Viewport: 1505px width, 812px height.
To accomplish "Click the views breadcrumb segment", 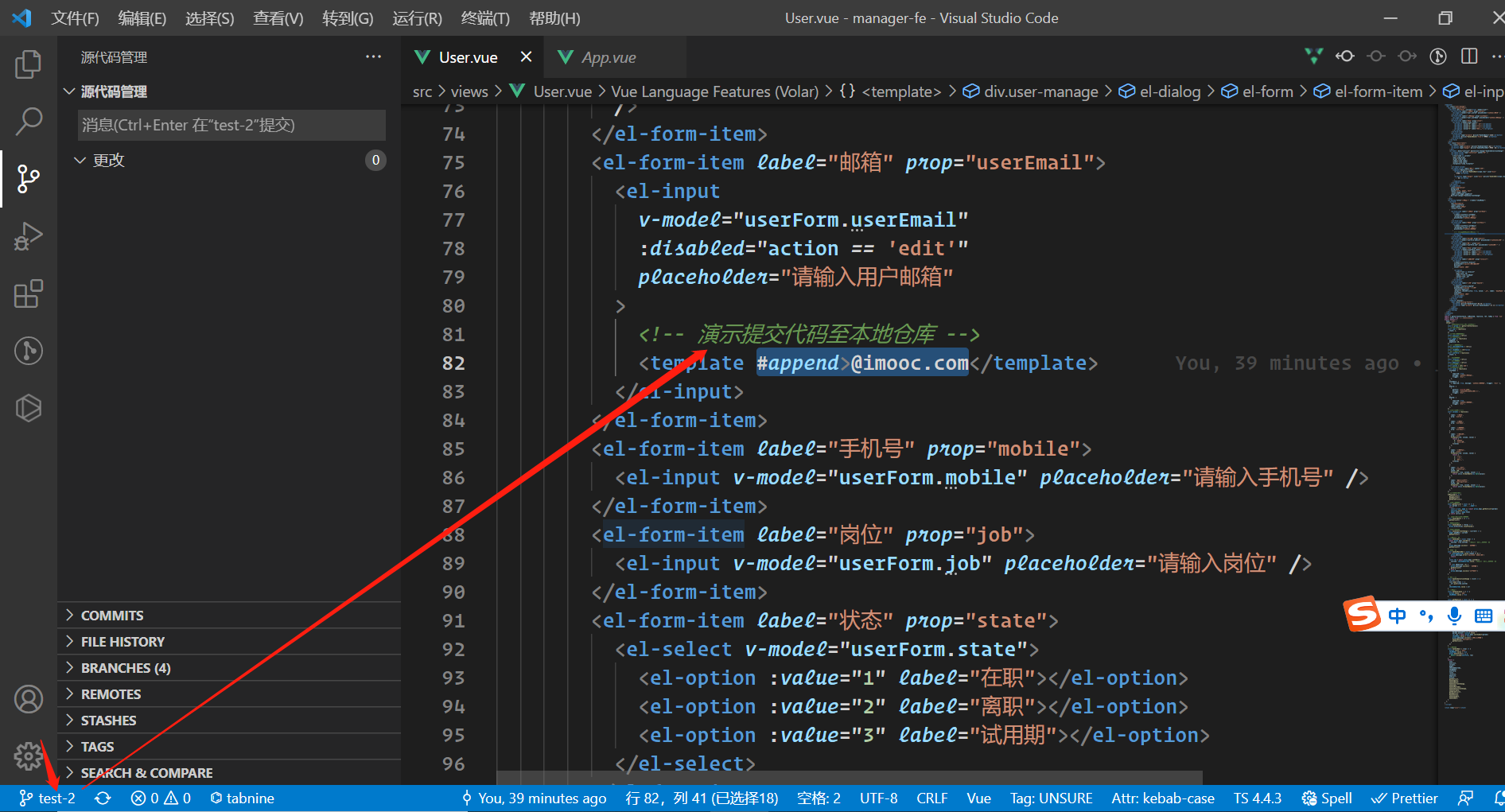I will click(x=469, y=91).
